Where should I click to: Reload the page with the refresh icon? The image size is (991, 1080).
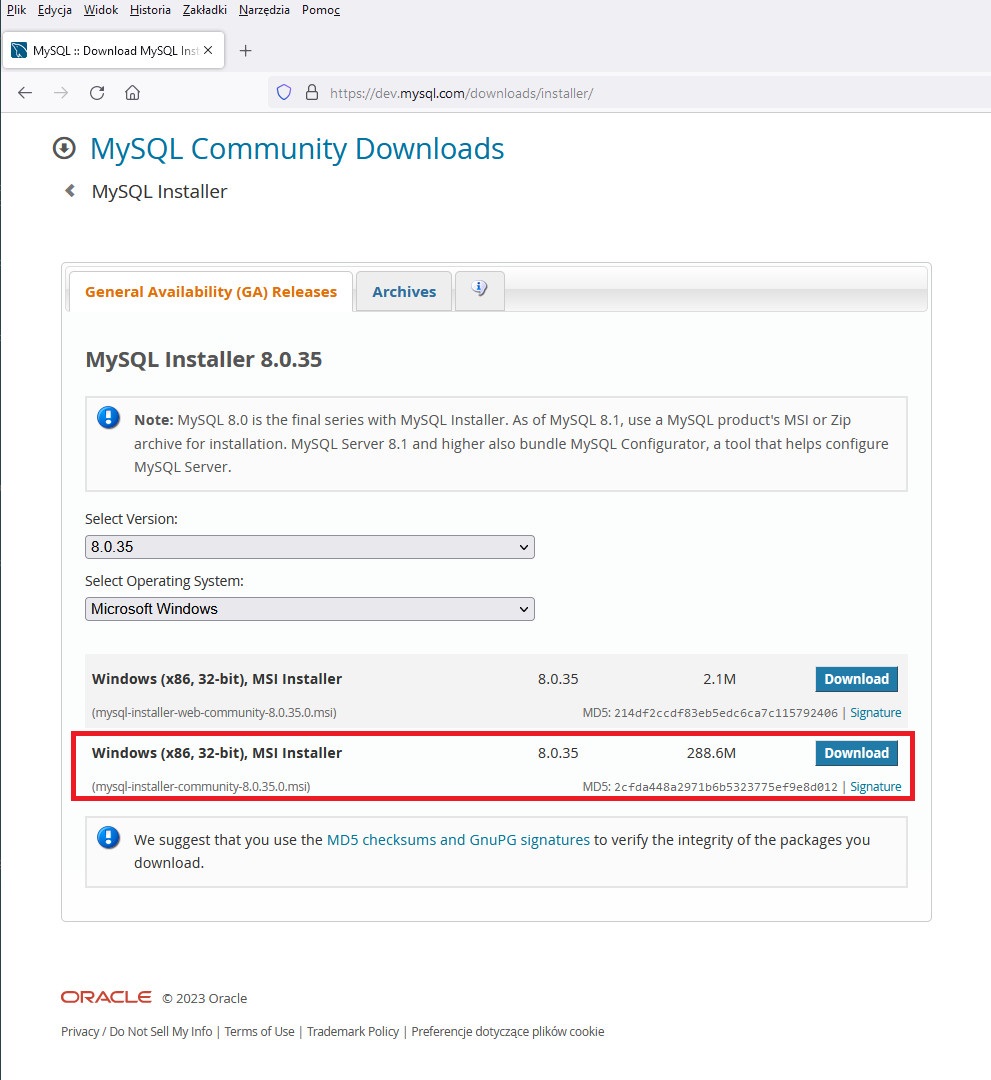click(x=97, y=93)
